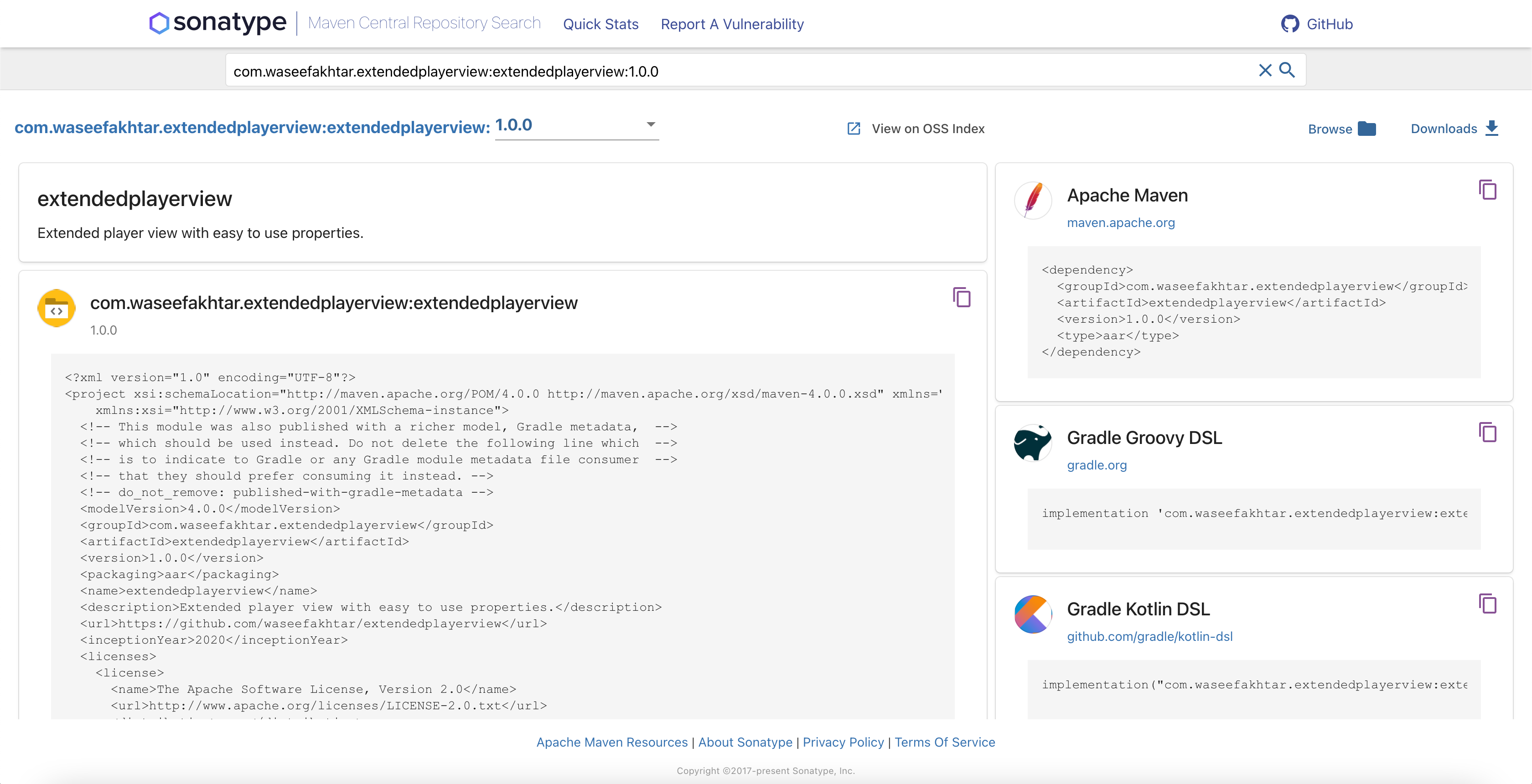
Task: Copy the Gradle Groovy DSL snippet
Action: tap(1487, 433)
